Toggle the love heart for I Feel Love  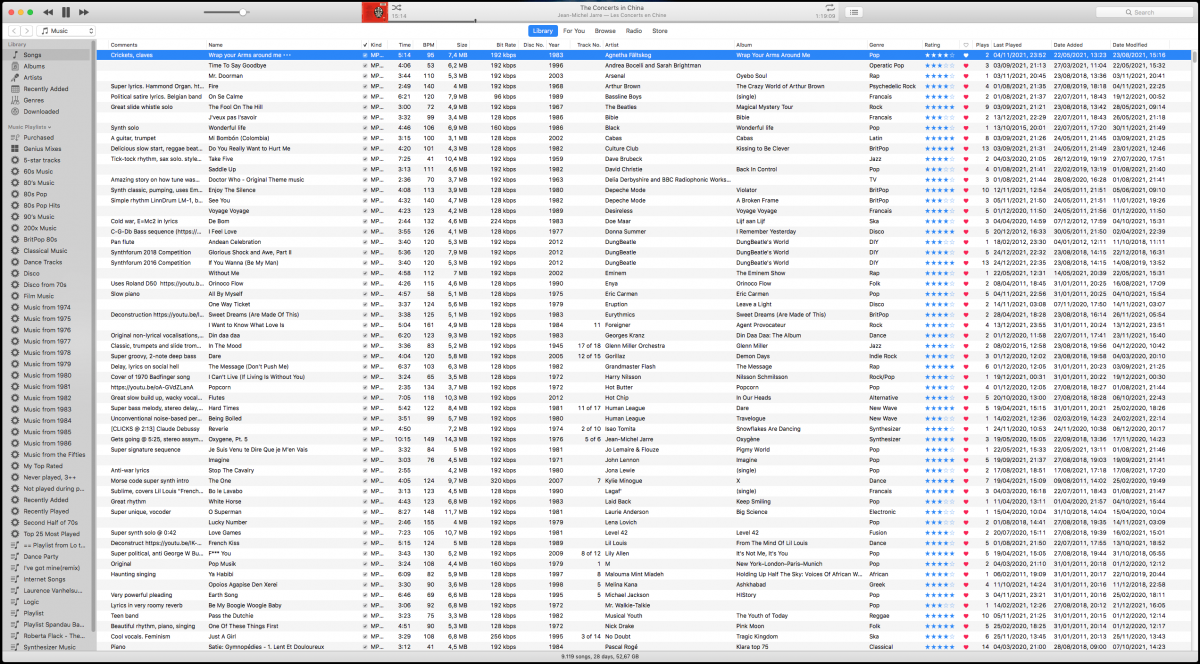pyautogui.click(x=966, y=232)
